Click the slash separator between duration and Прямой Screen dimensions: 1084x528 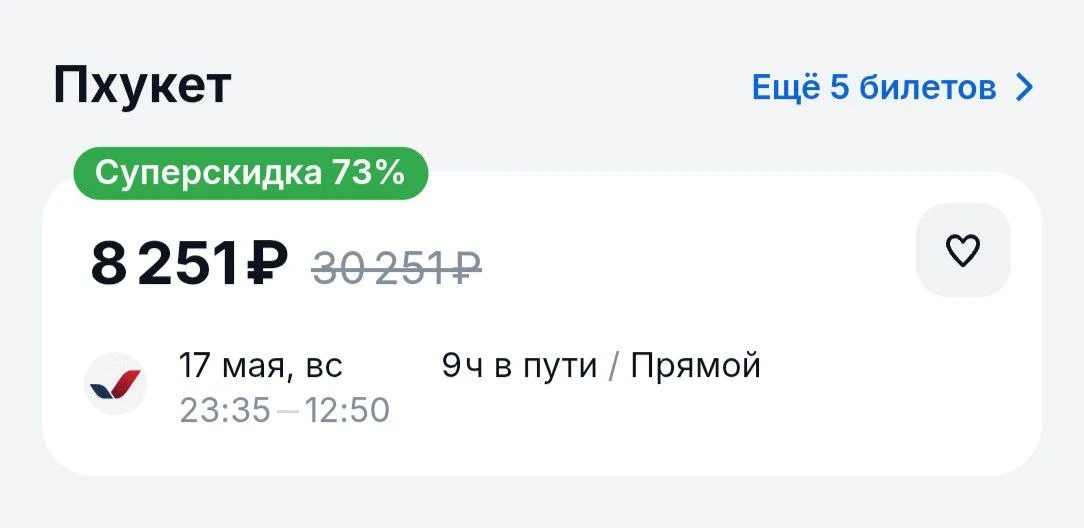click(x=611, y=366)
